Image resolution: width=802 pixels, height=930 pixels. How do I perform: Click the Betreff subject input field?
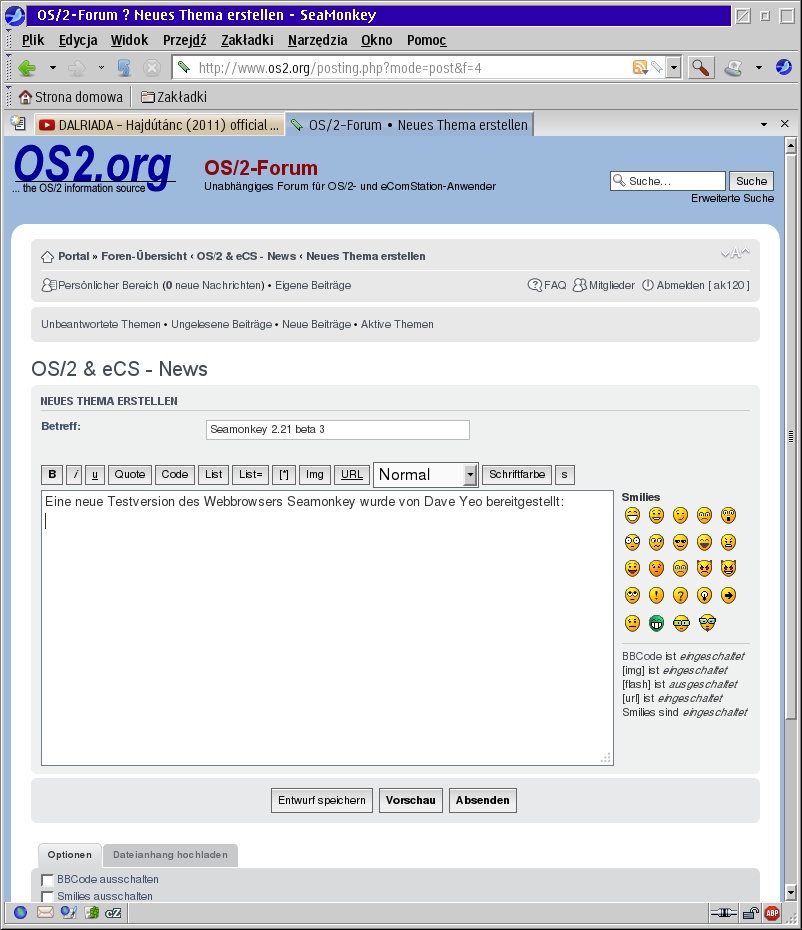point(338,430)
